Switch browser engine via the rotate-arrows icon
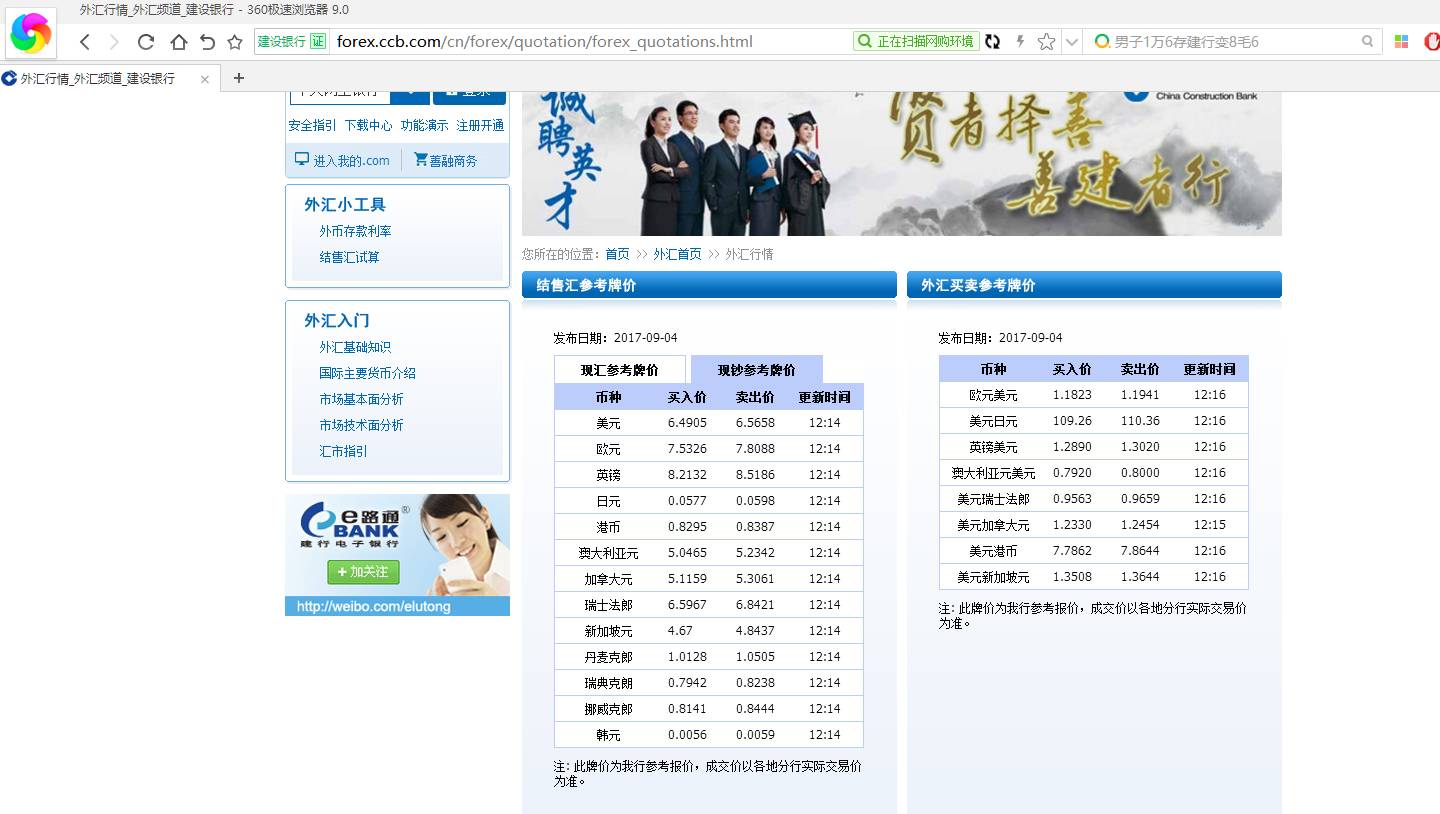 992,42
